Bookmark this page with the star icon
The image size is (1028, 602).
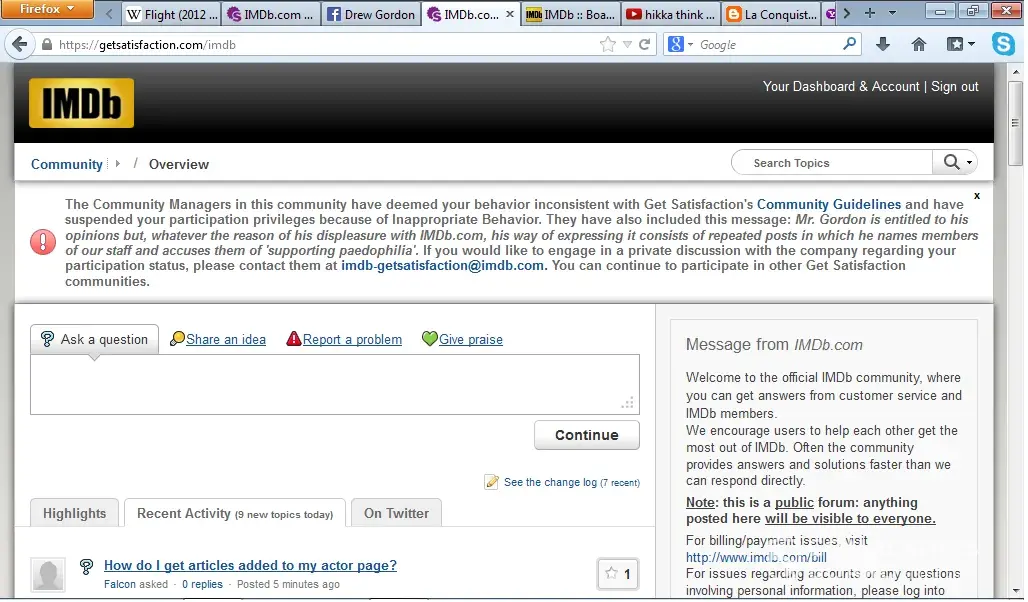tap(608, 45)
